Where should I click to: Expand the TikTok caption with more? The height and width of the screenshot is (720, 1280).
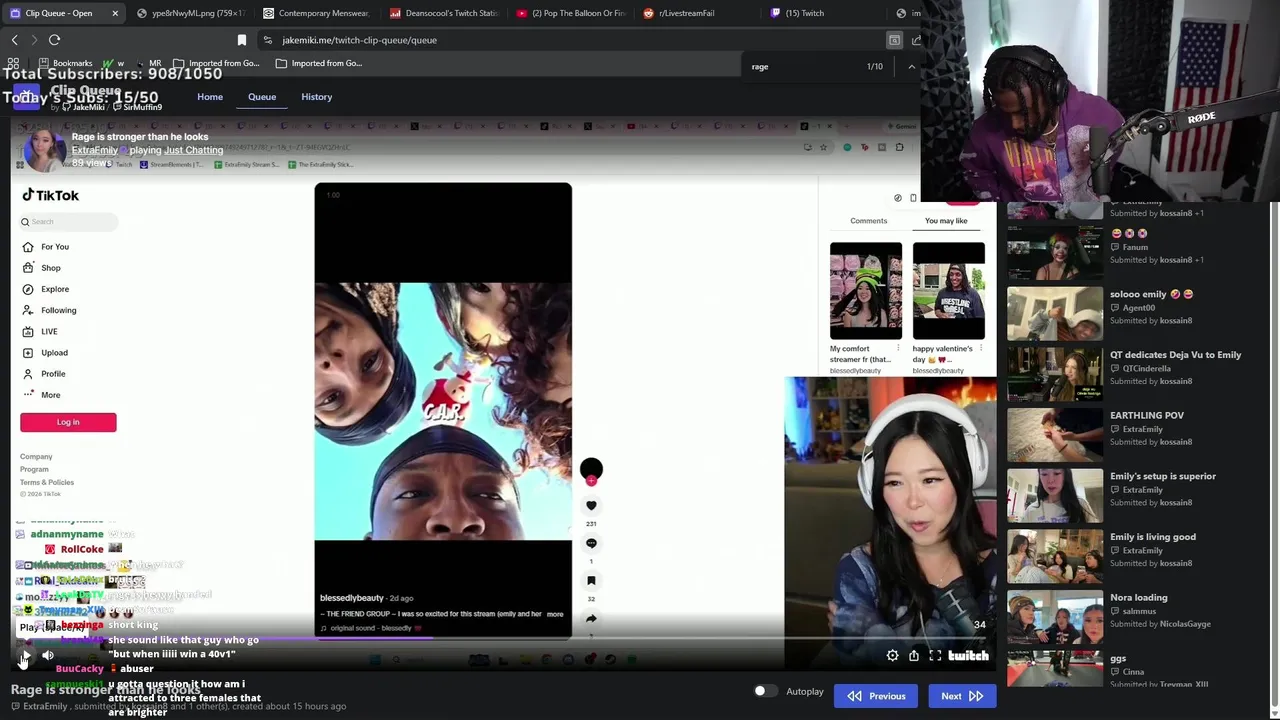555,614
